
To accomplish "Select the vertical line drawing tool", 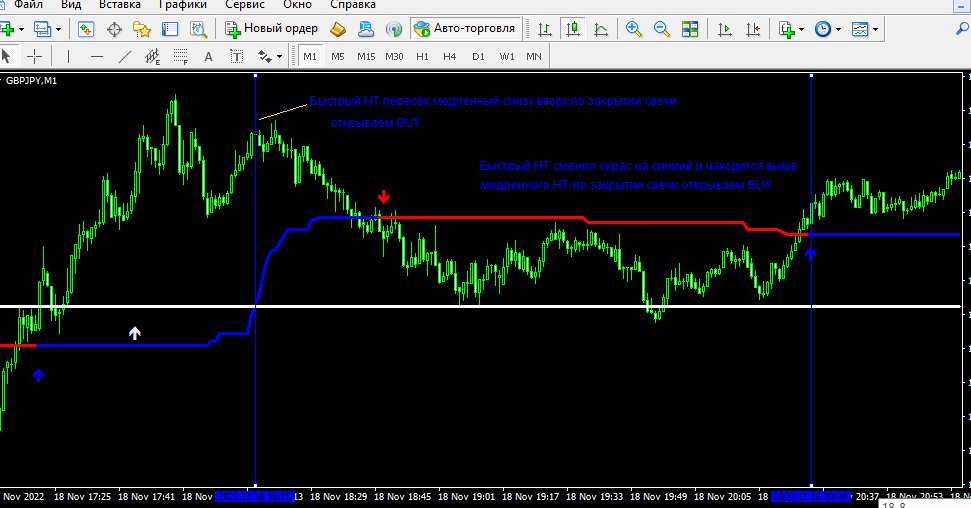I will tap(68, 56).
